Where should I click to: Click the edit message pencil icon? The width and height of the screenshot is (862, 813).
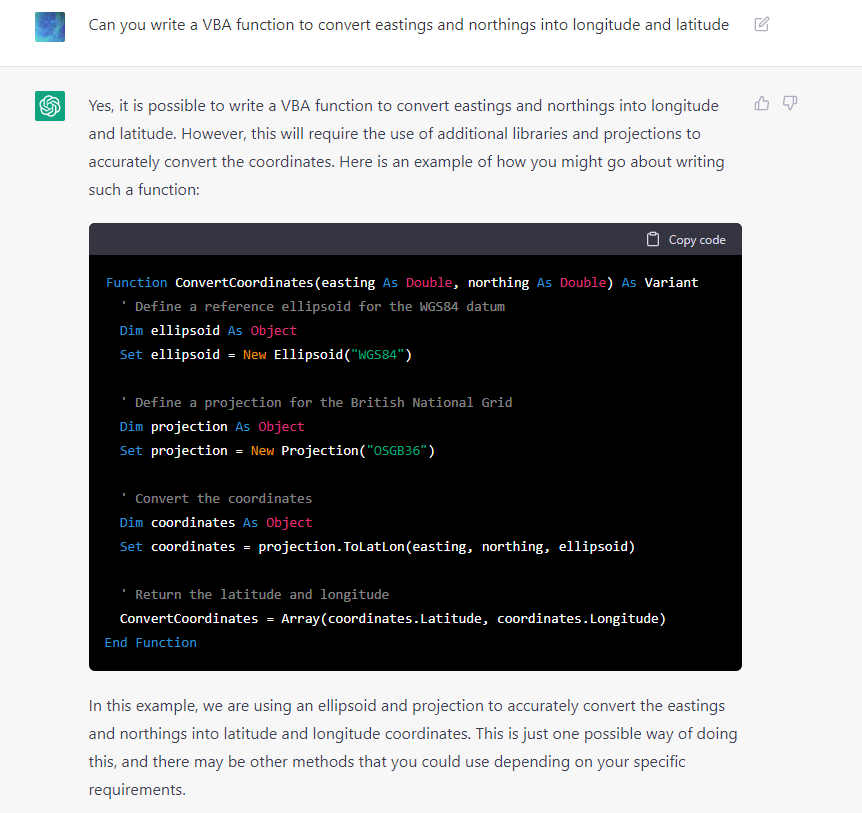point(761,24)
